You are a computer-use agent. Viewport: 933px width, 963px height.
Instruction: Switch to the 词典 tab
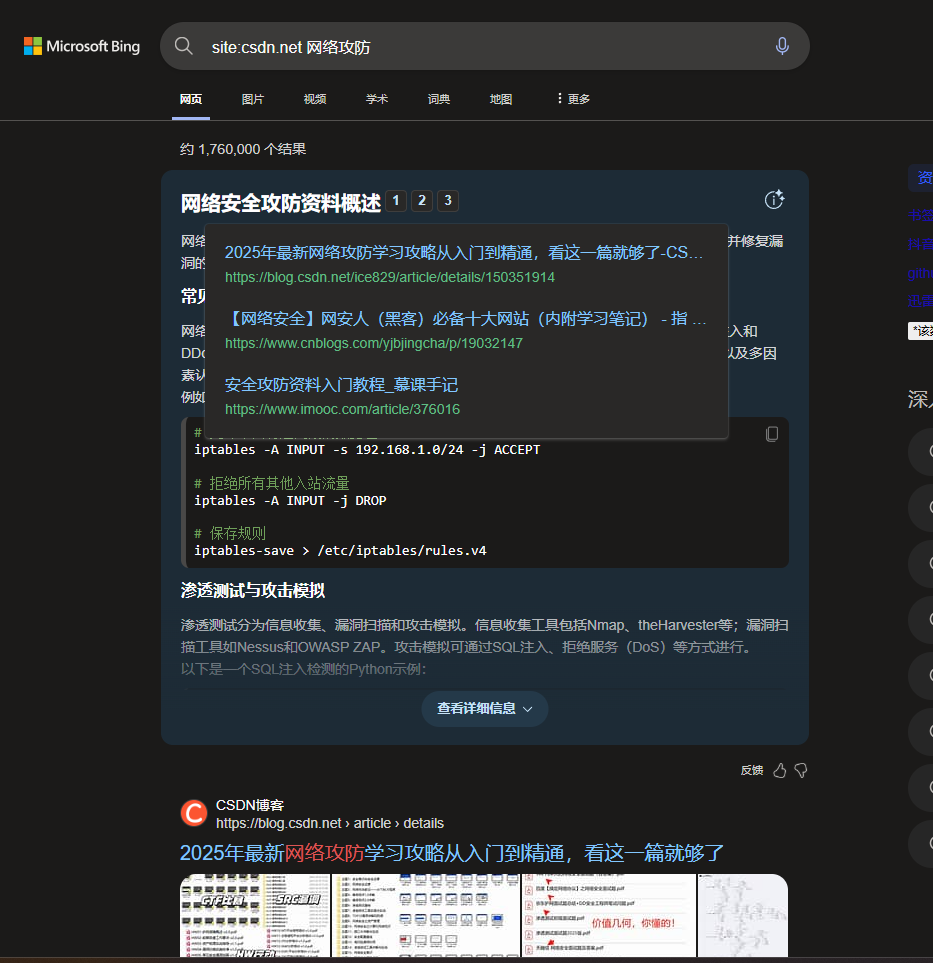439,99
